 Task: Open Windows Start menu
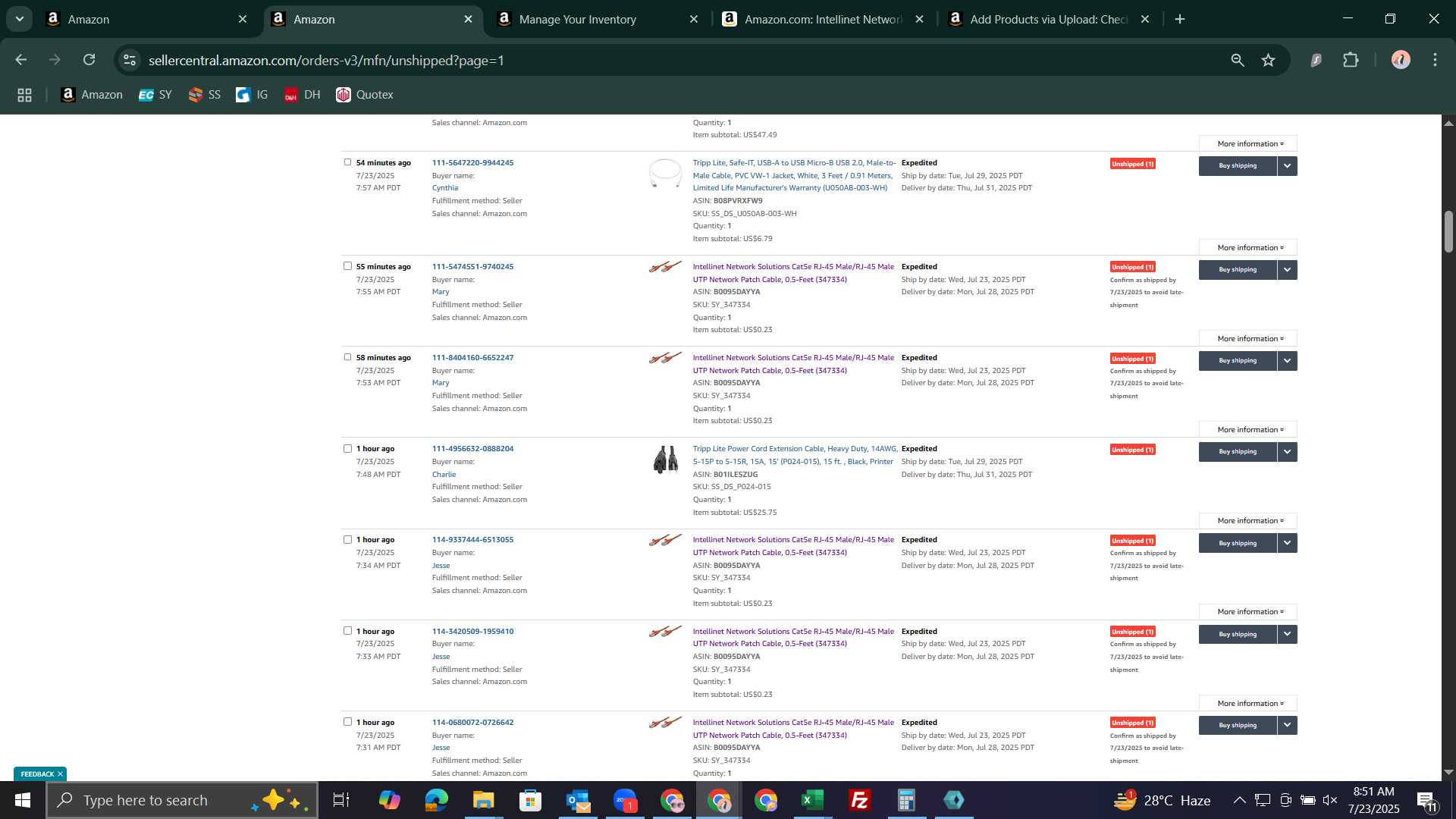pos(22,800)
